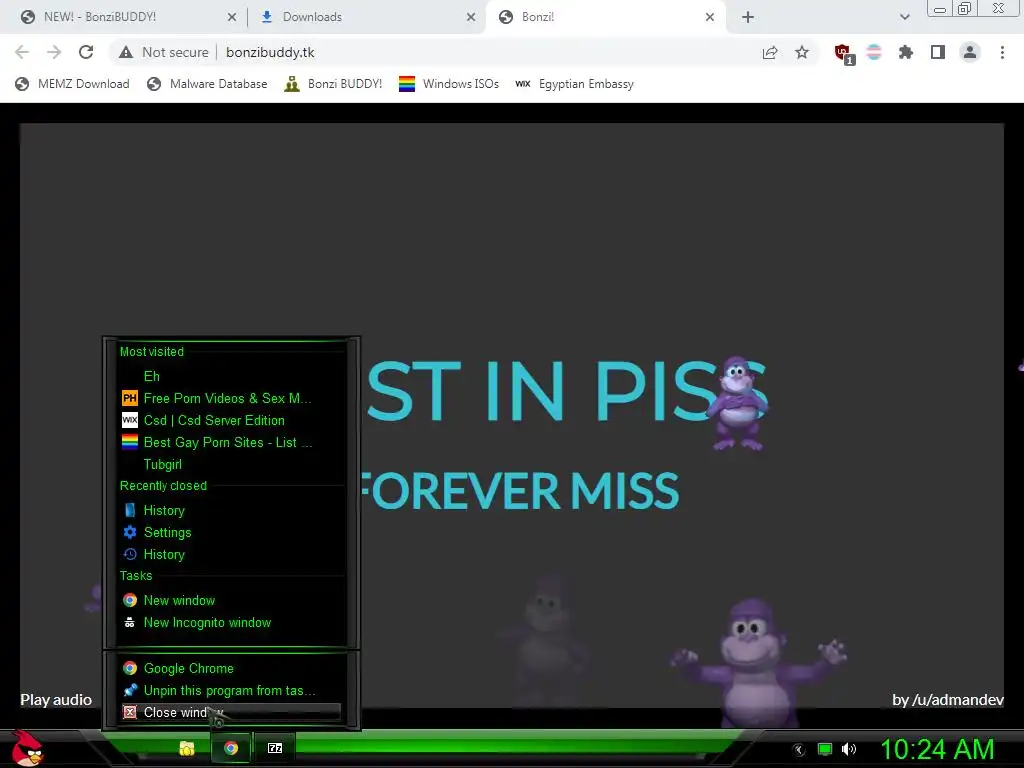Screen dimensions: 1024x768
Task: Open Chrome's three-dot menu
Action: [1002, 52]
